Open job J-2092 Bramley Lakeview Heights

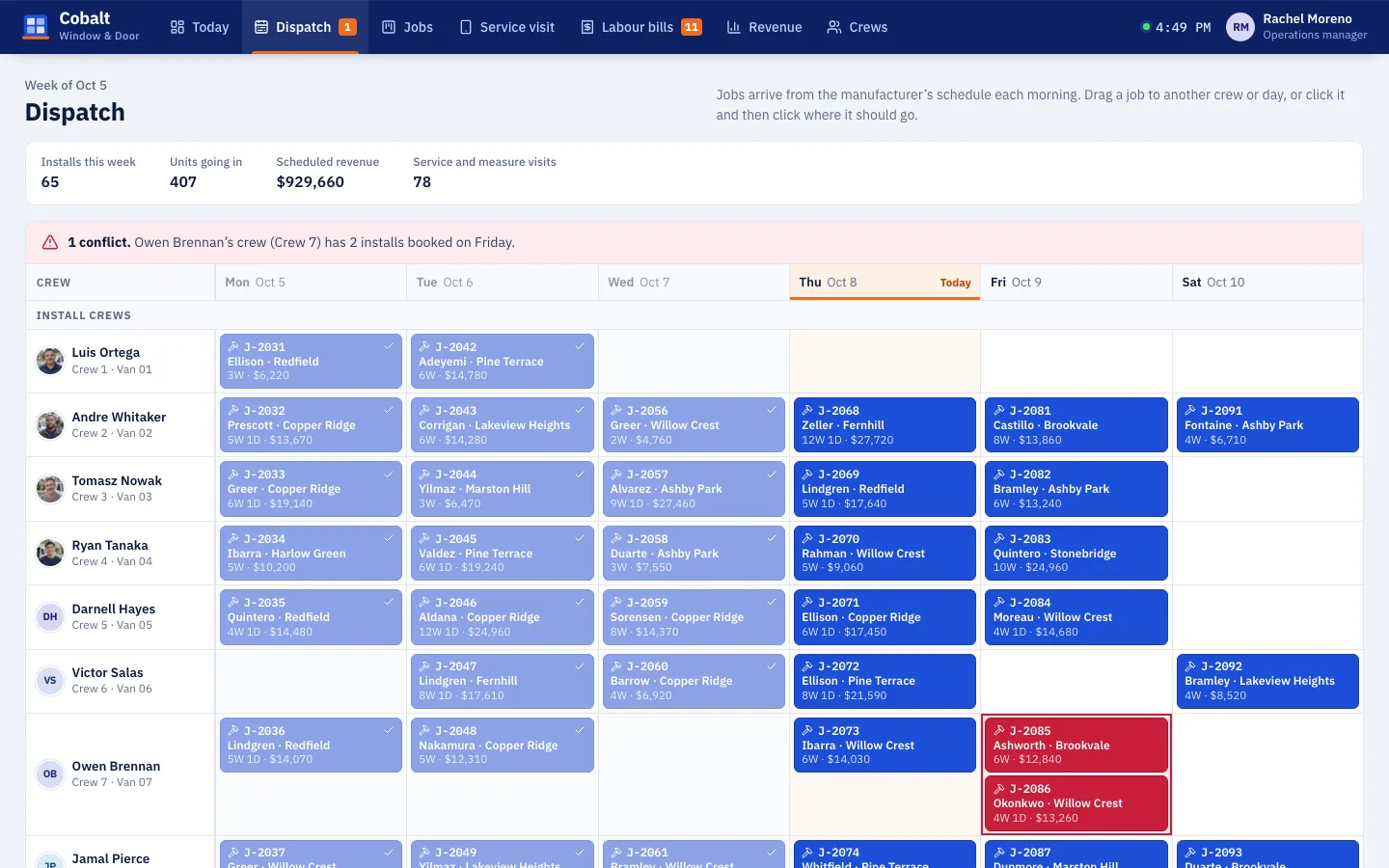click(1267, 681)
